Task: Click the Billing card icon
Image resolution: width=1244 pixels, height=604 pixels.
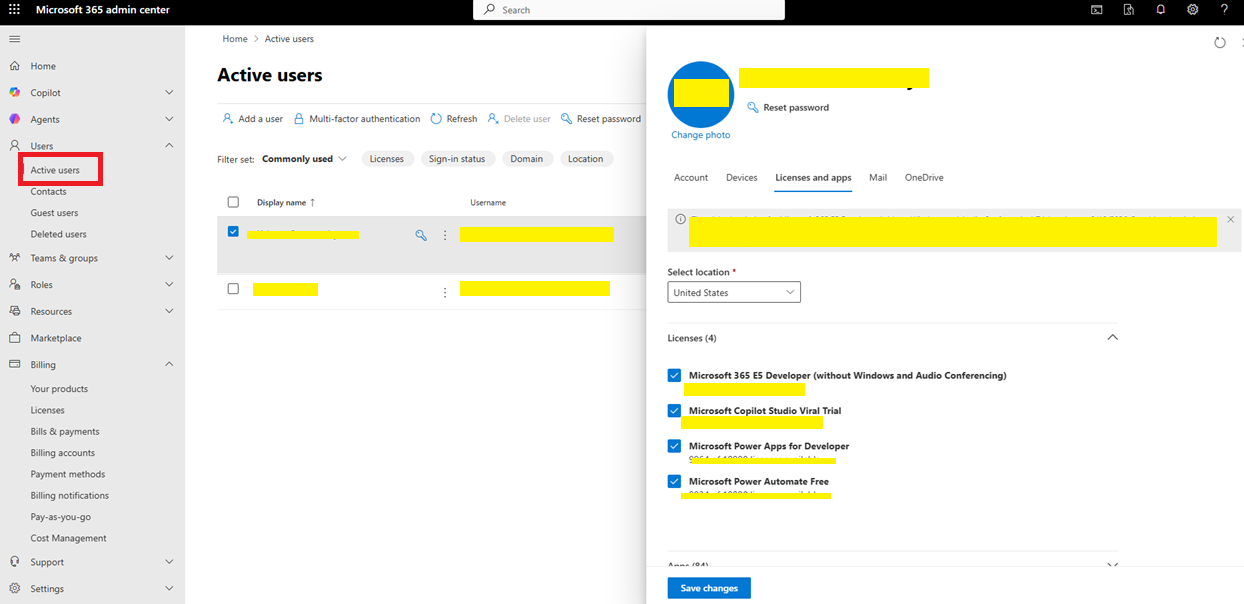Action: point(14,365)
